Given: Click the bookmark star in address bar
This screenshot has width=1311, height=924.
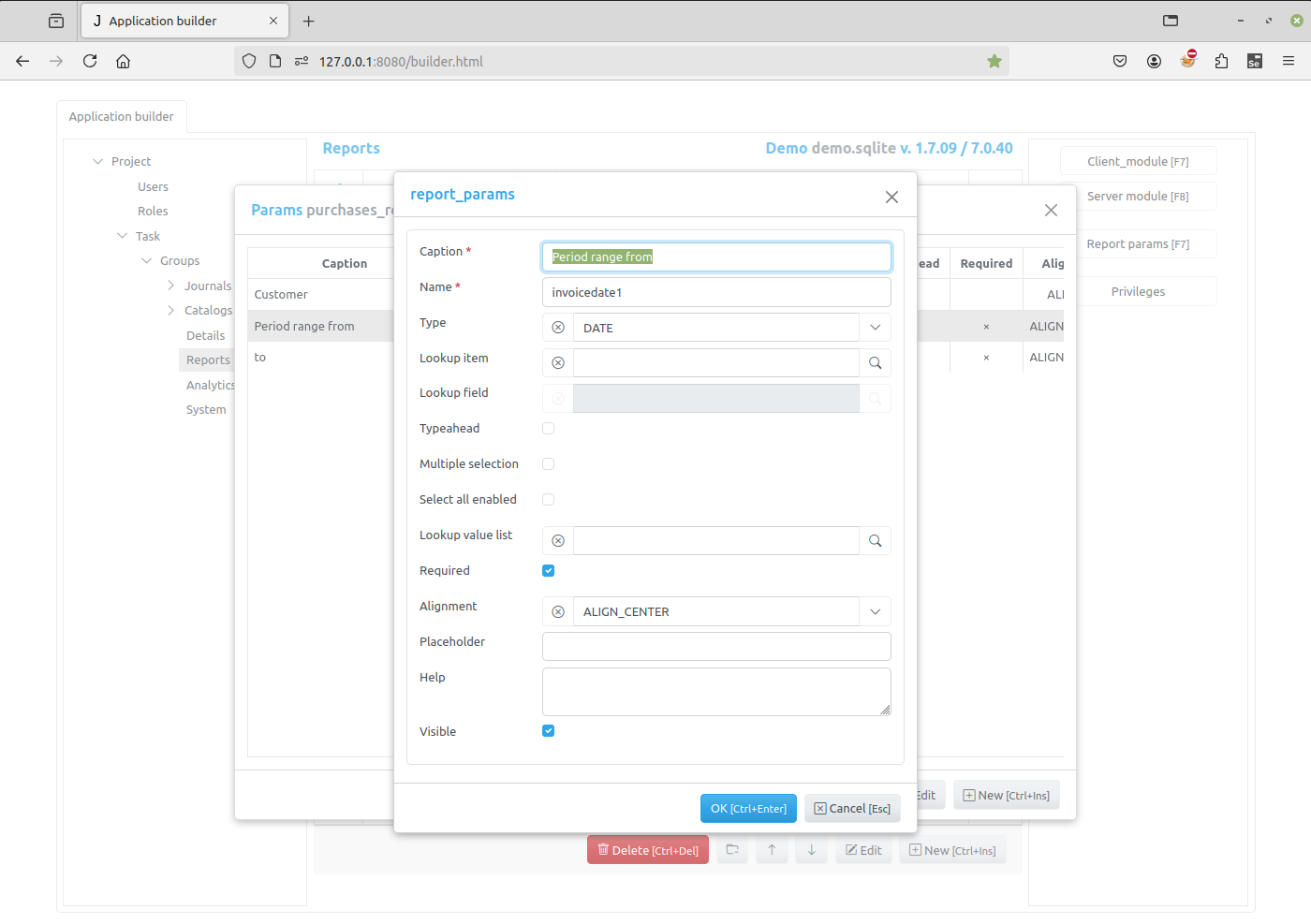Looking at the screenshot, I should 994,62.
